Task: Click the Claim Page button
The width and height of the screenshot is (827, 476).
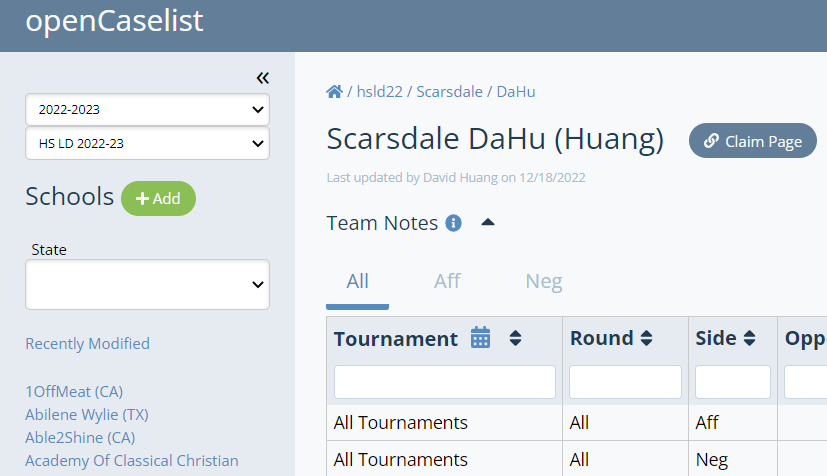Action: pyautogui.click(x=753, y=141)
